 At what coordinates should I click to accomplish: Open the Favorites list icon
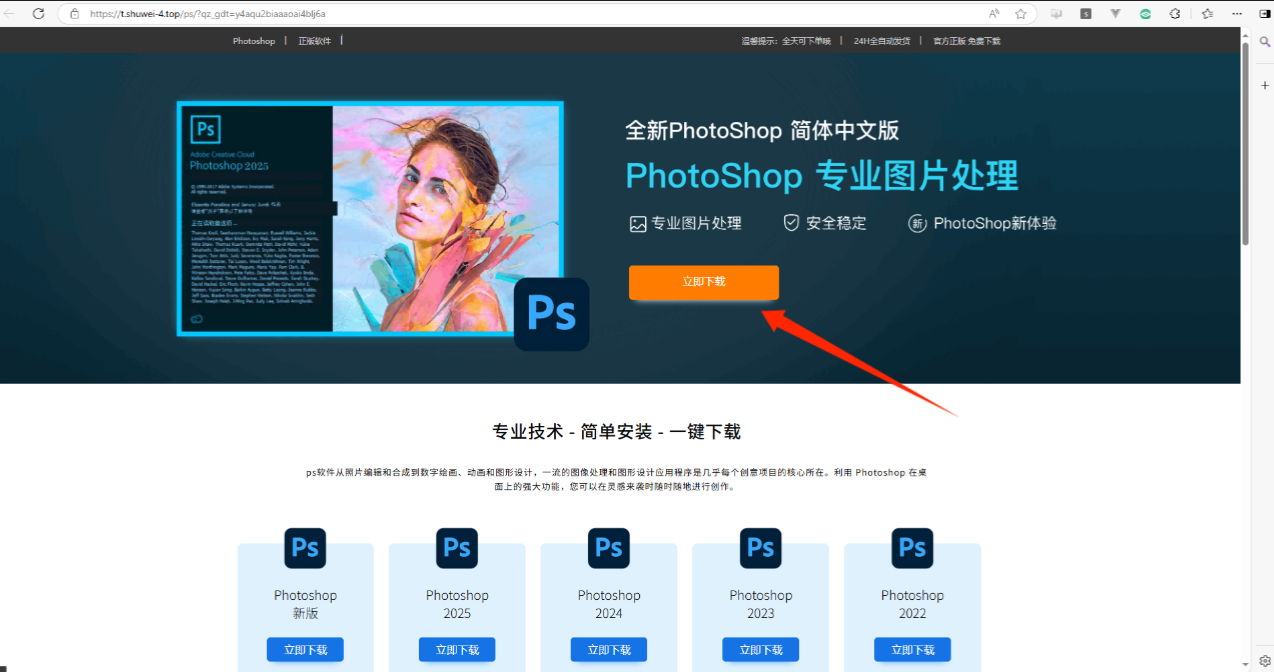click(1207, 14)
